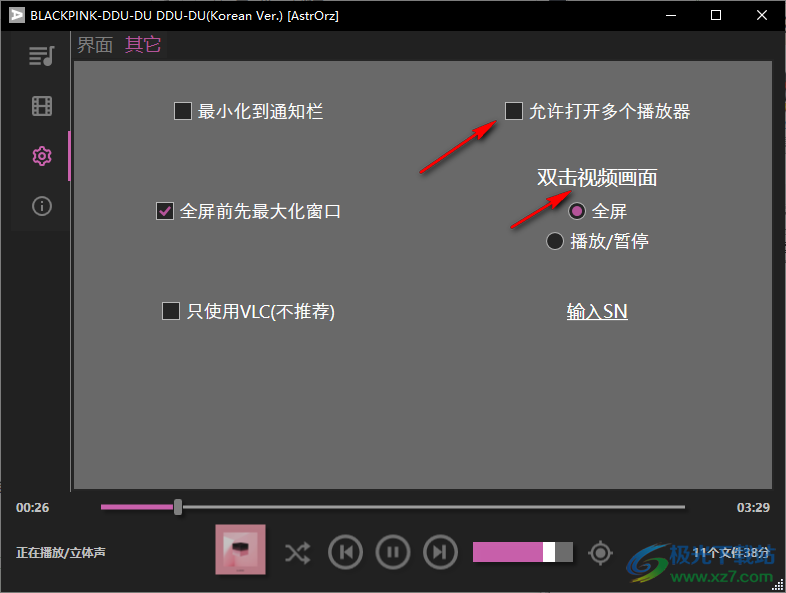Click the total duration 03:29

click(753, 507)
